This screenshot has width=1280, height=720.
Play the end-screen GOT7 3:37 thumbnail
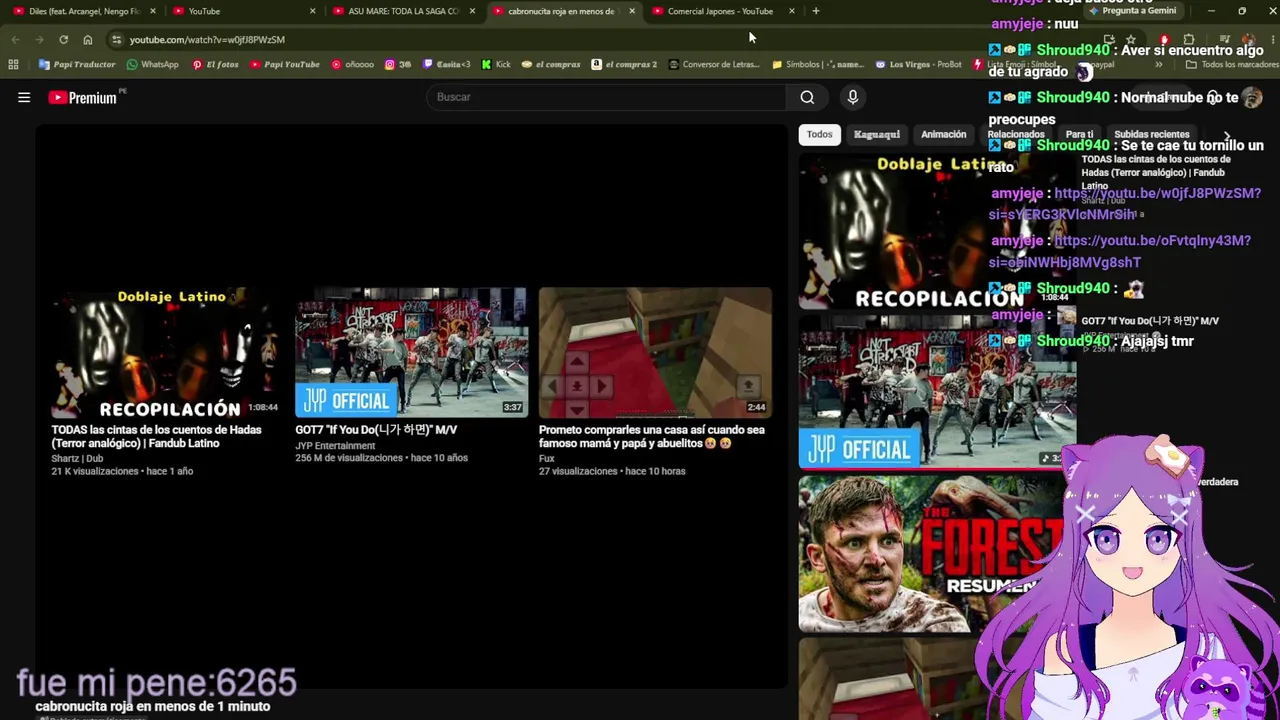[411, 352]
